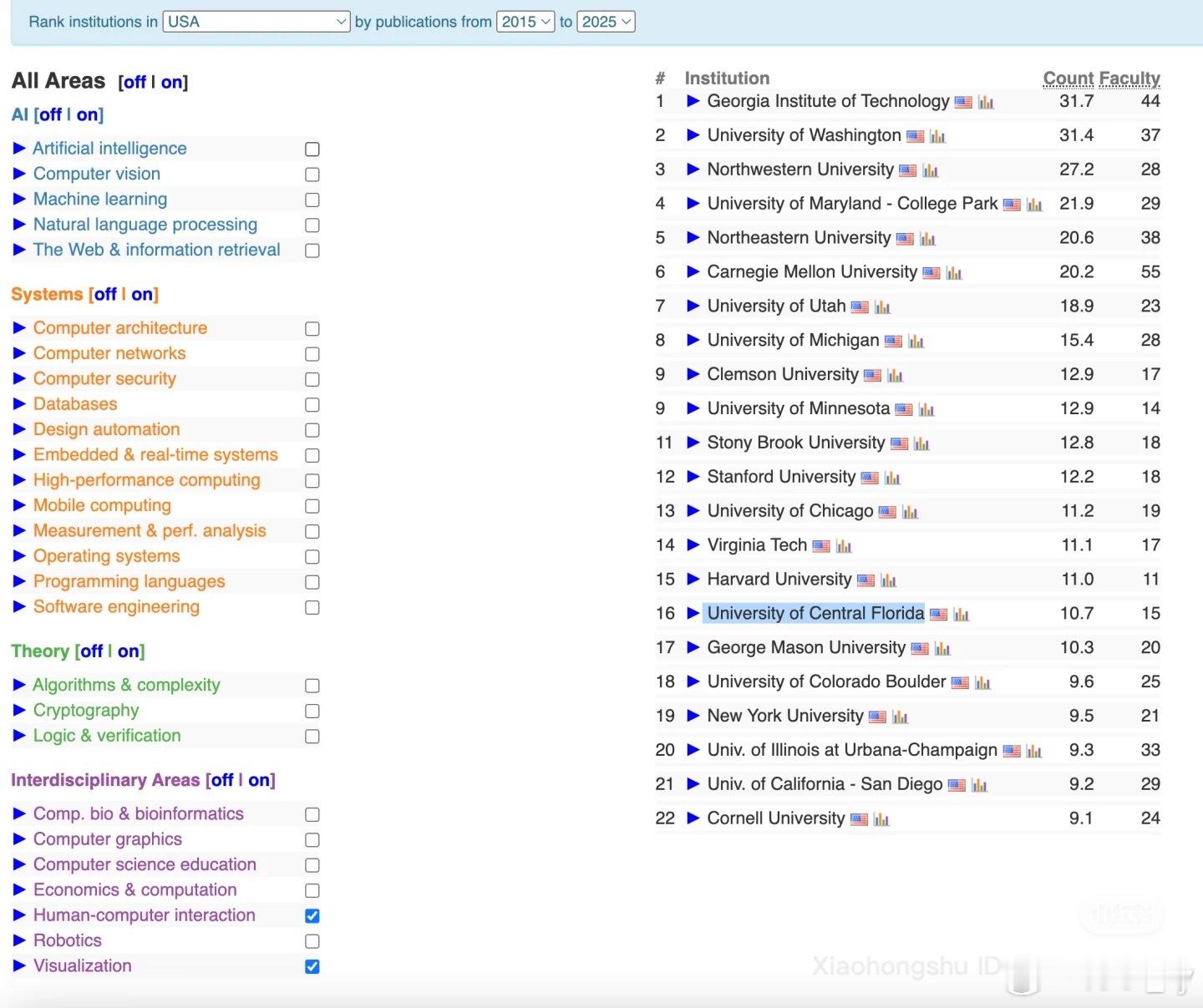Show bar chart for Stony Brook University

(921, 445)
